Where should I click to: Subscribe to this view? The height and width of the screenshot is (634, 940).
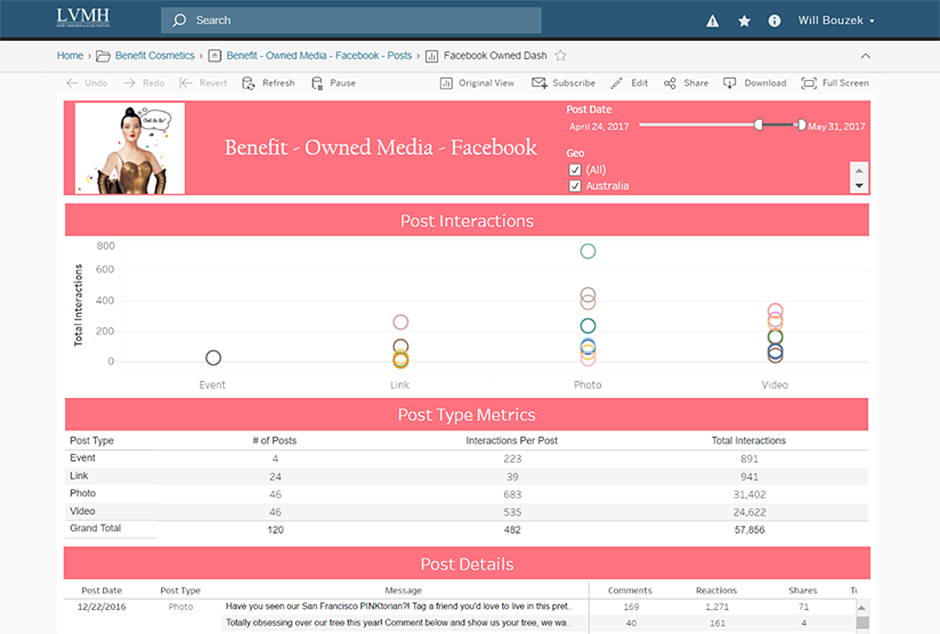point(564,83)
